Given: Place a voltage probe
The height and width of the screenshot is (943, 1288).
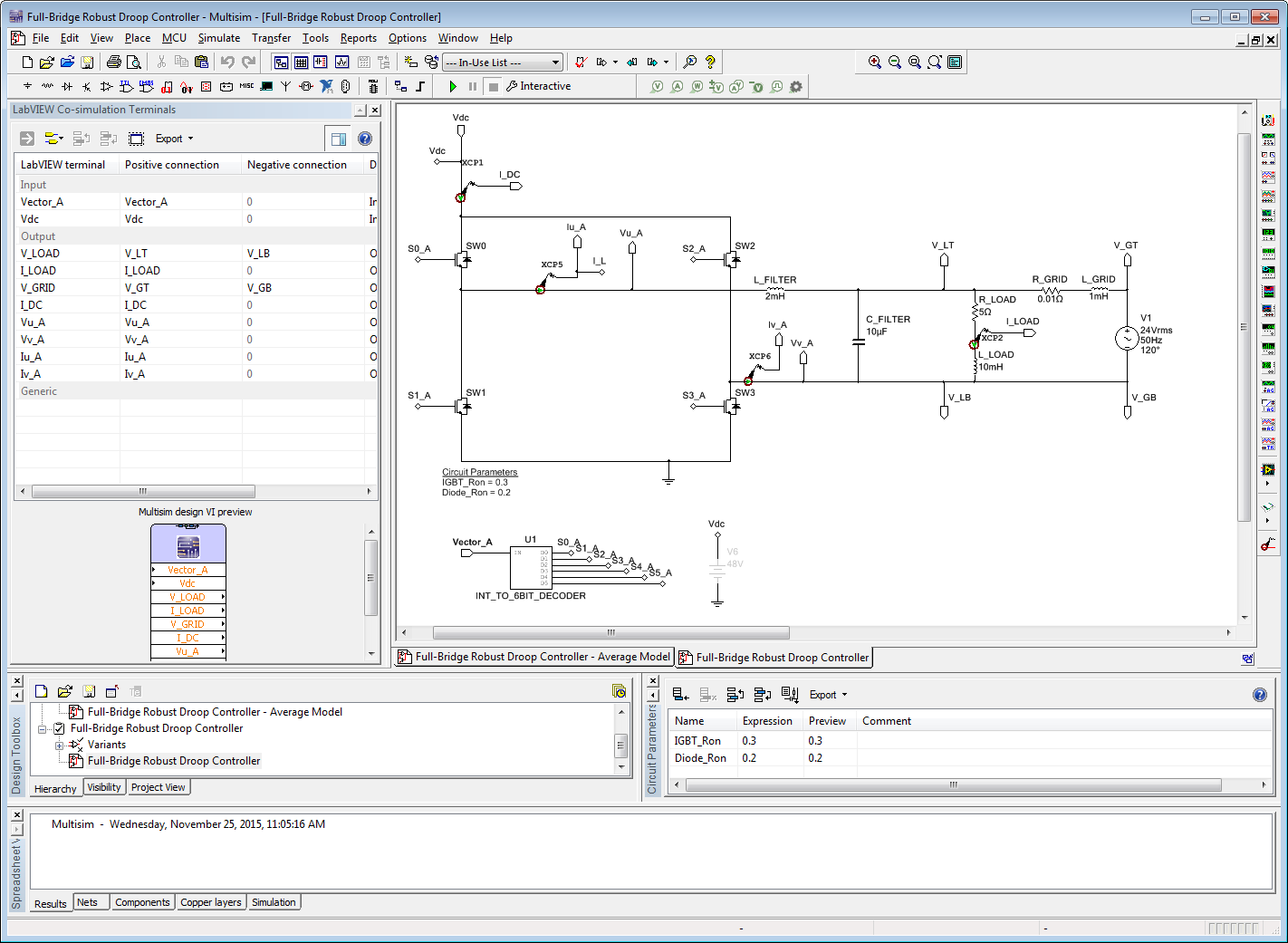Looking at the screenshot, I should [x=658, y=87].
